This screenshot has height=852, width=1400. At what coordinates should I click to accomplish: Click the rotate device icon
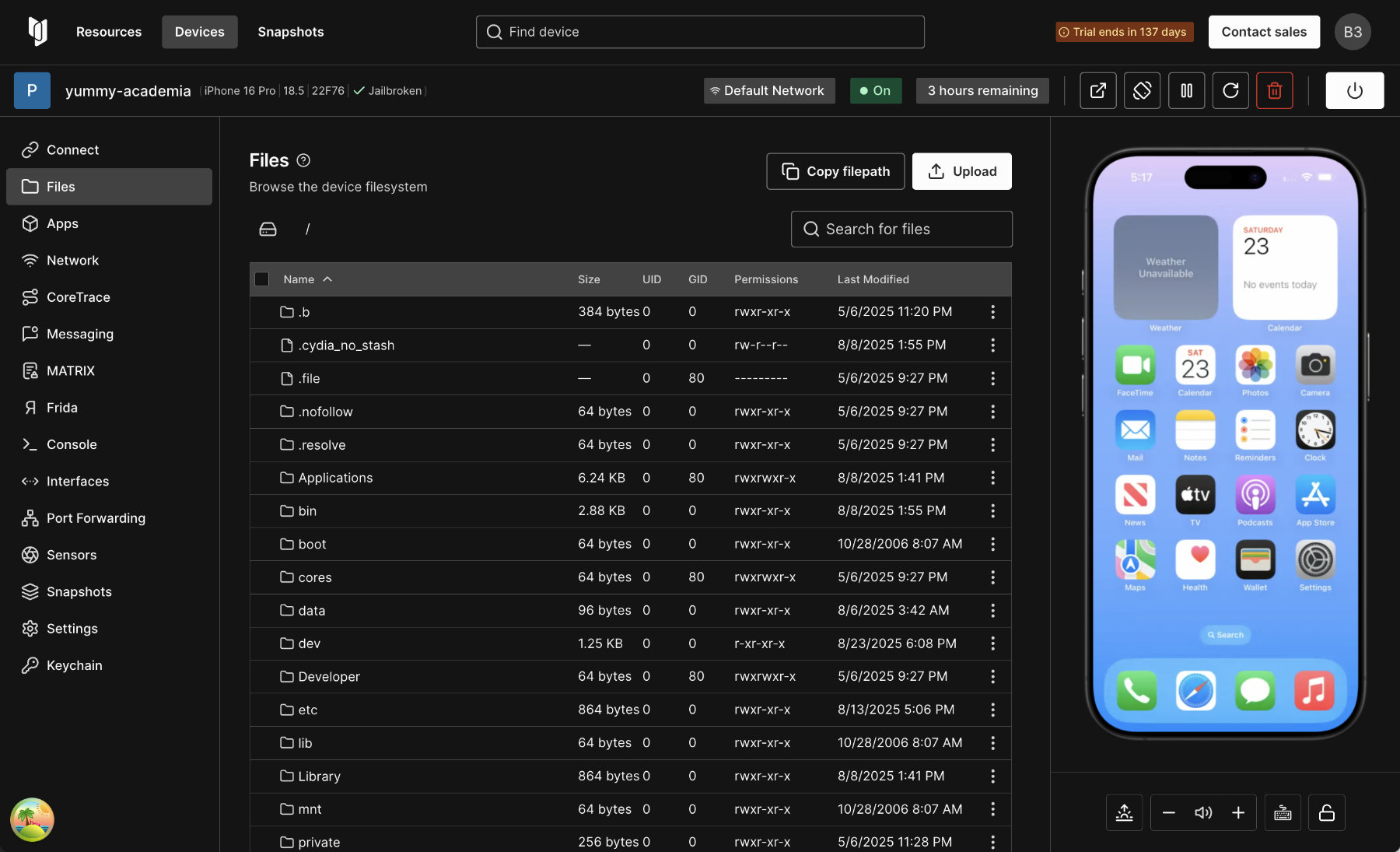click(1142, 91)
